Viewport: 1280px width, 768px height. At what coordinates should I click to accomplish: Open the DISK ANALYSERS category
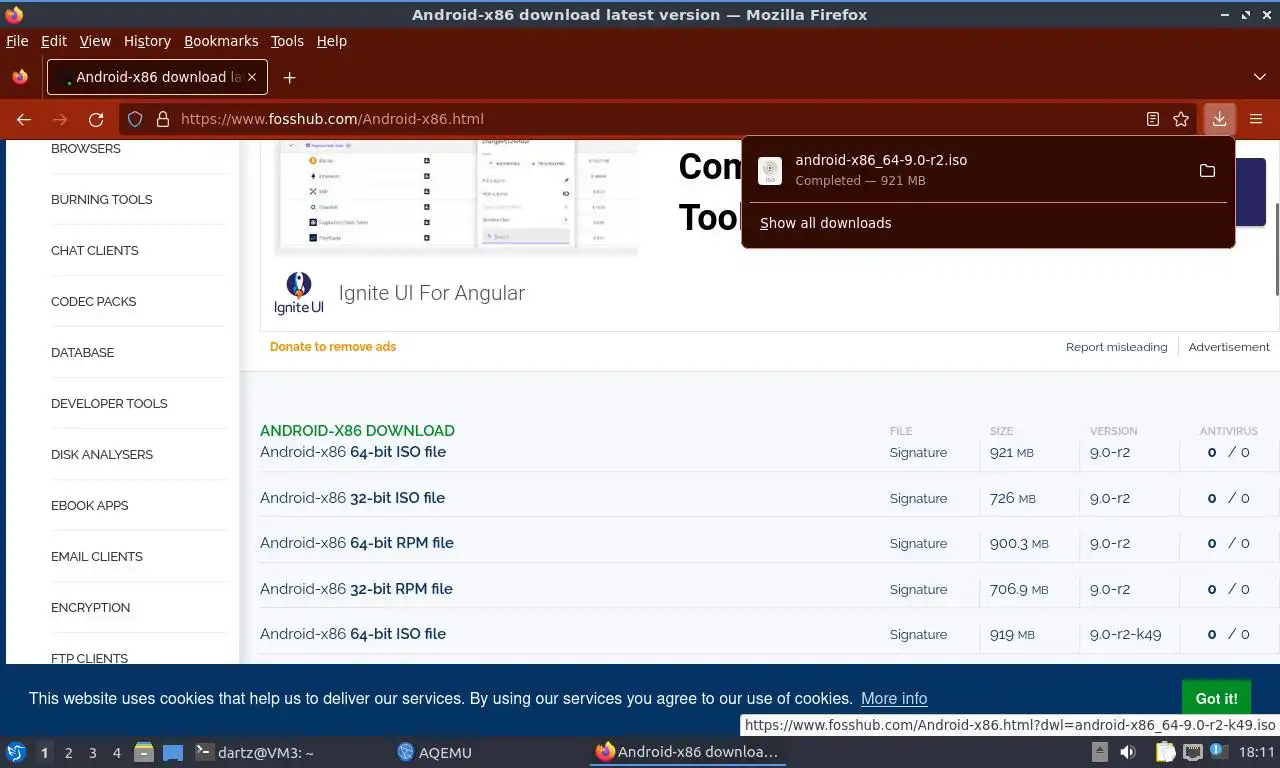102,455
